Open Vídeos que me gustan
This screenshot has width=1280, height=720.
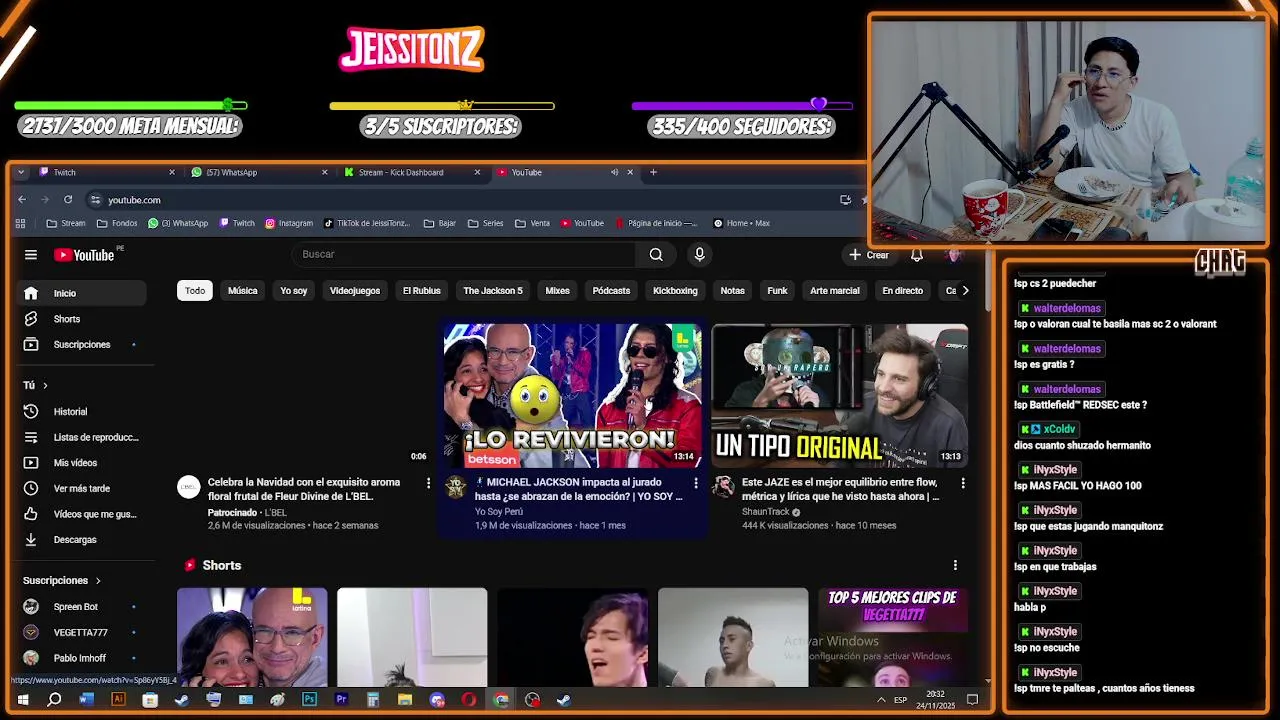click(83, 514)
